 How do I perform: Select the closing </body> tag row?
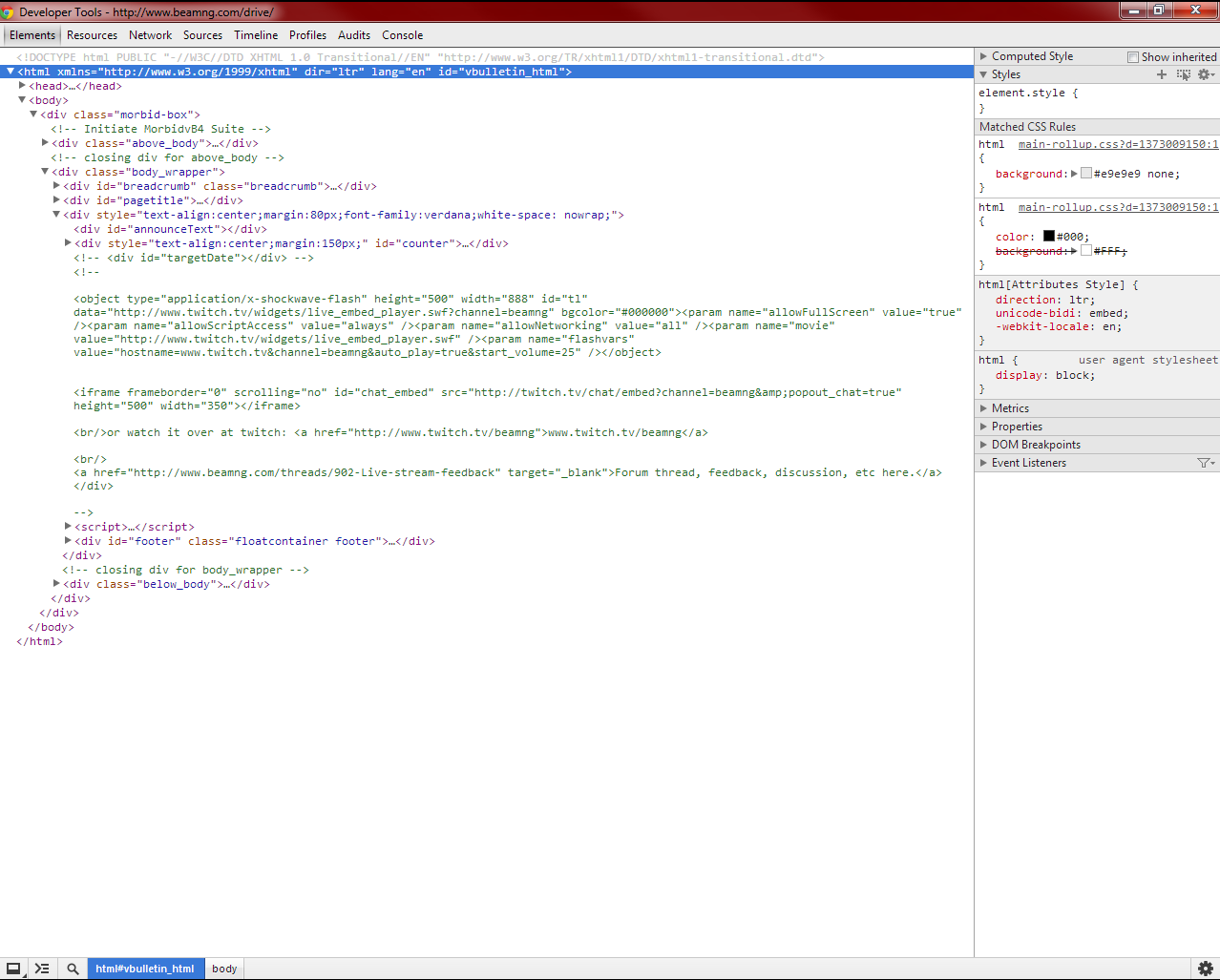[52, 627]
